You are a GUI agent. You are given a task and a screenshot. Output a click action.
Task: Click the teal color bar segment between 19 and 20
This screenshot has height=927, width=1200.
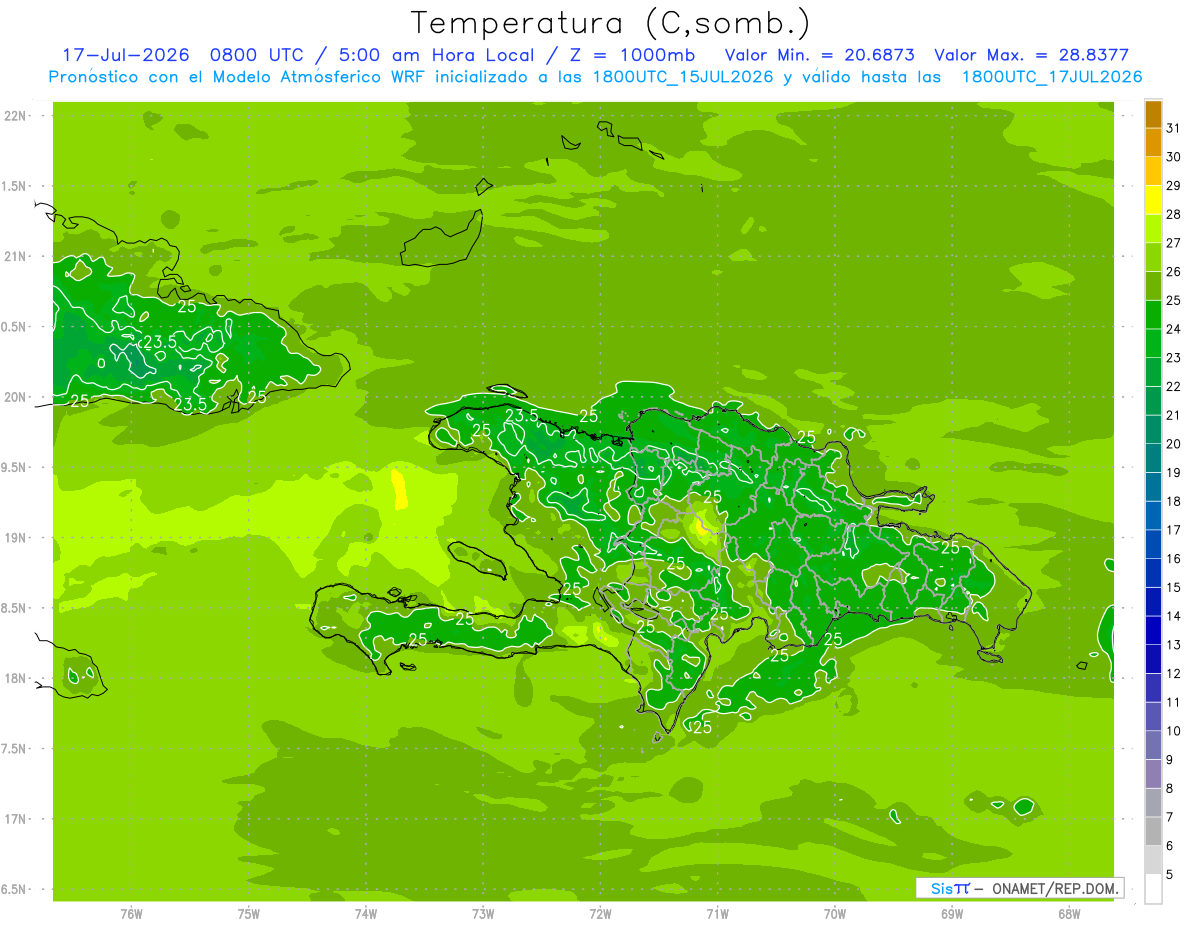point(1153,458)
